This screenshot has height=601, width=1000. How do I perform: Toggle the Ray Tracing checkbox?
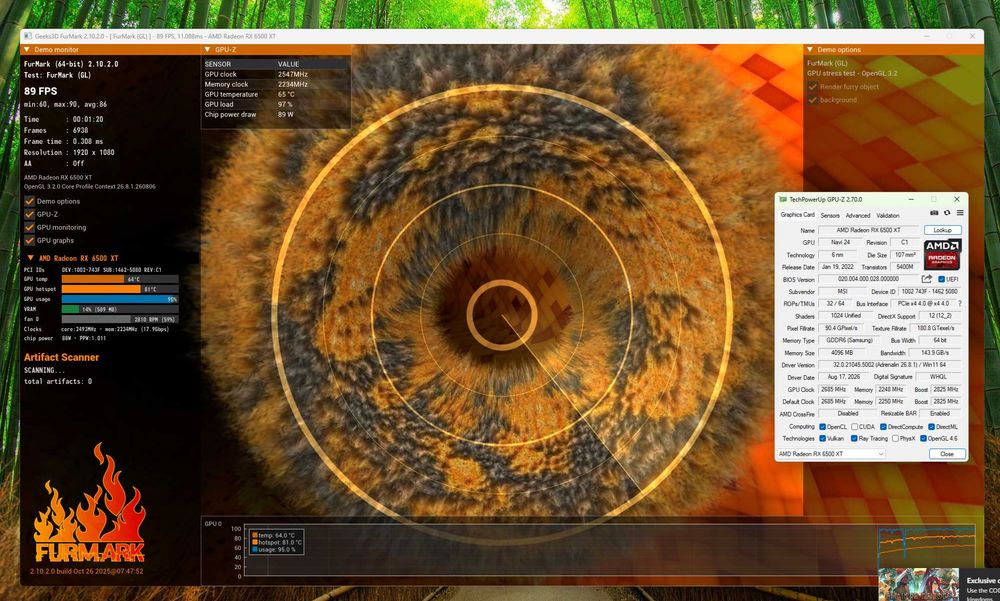(x=854, y=438)
